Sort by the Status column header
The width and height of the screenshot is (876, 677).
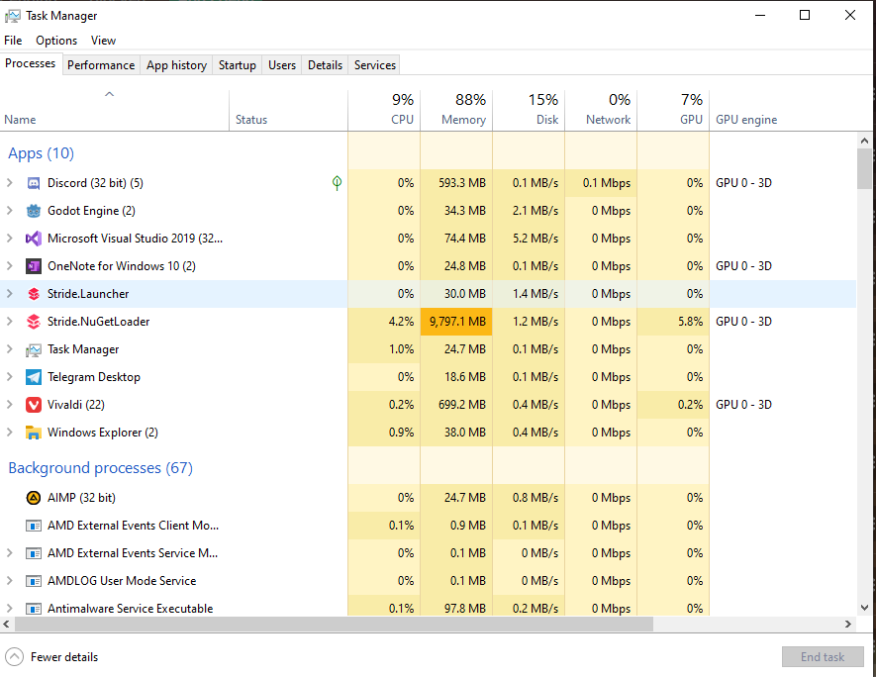pyautogui.click(x=288, y=111)
